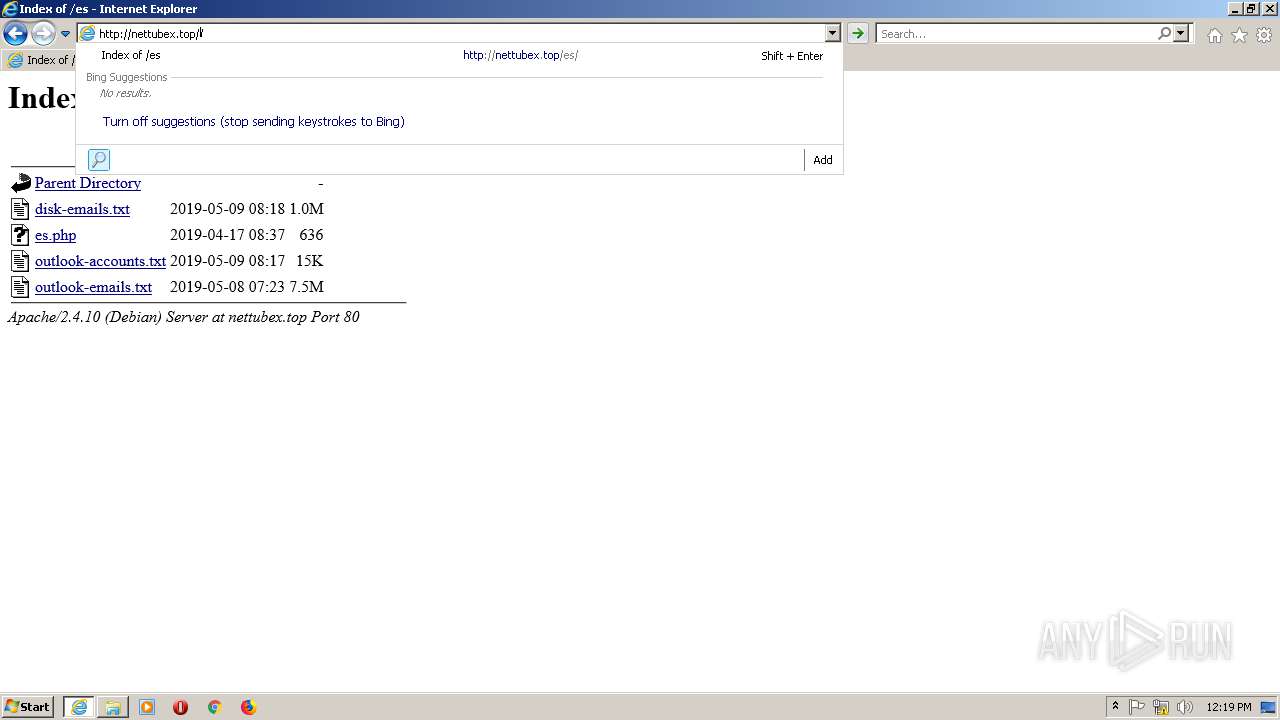Select the 'Index of /es' browser tab
1280x720 pixels.
tap(40, 60)
